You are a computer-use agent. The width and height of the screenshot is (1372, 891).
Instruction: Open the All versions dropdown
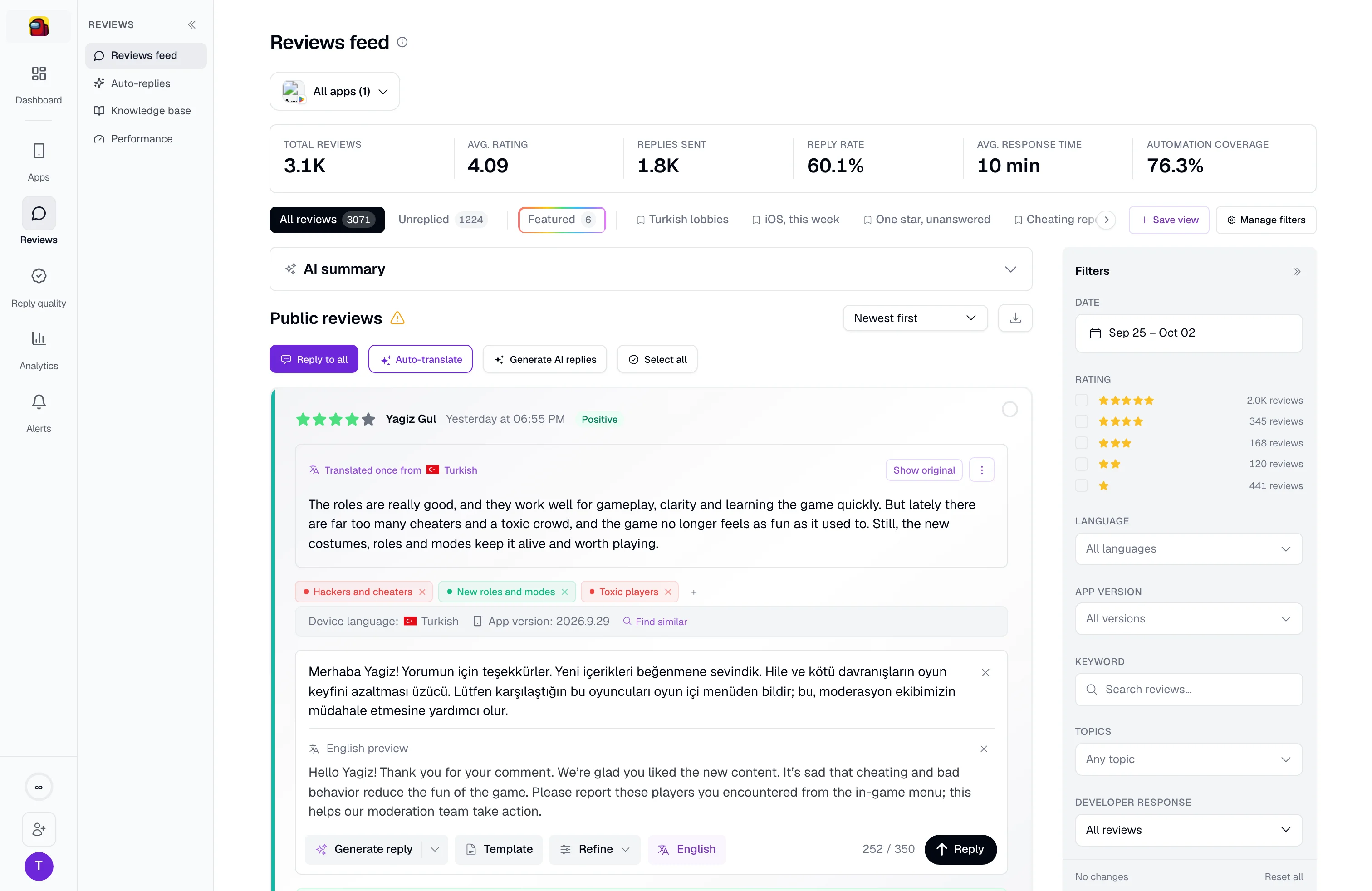pos(1189,619)
